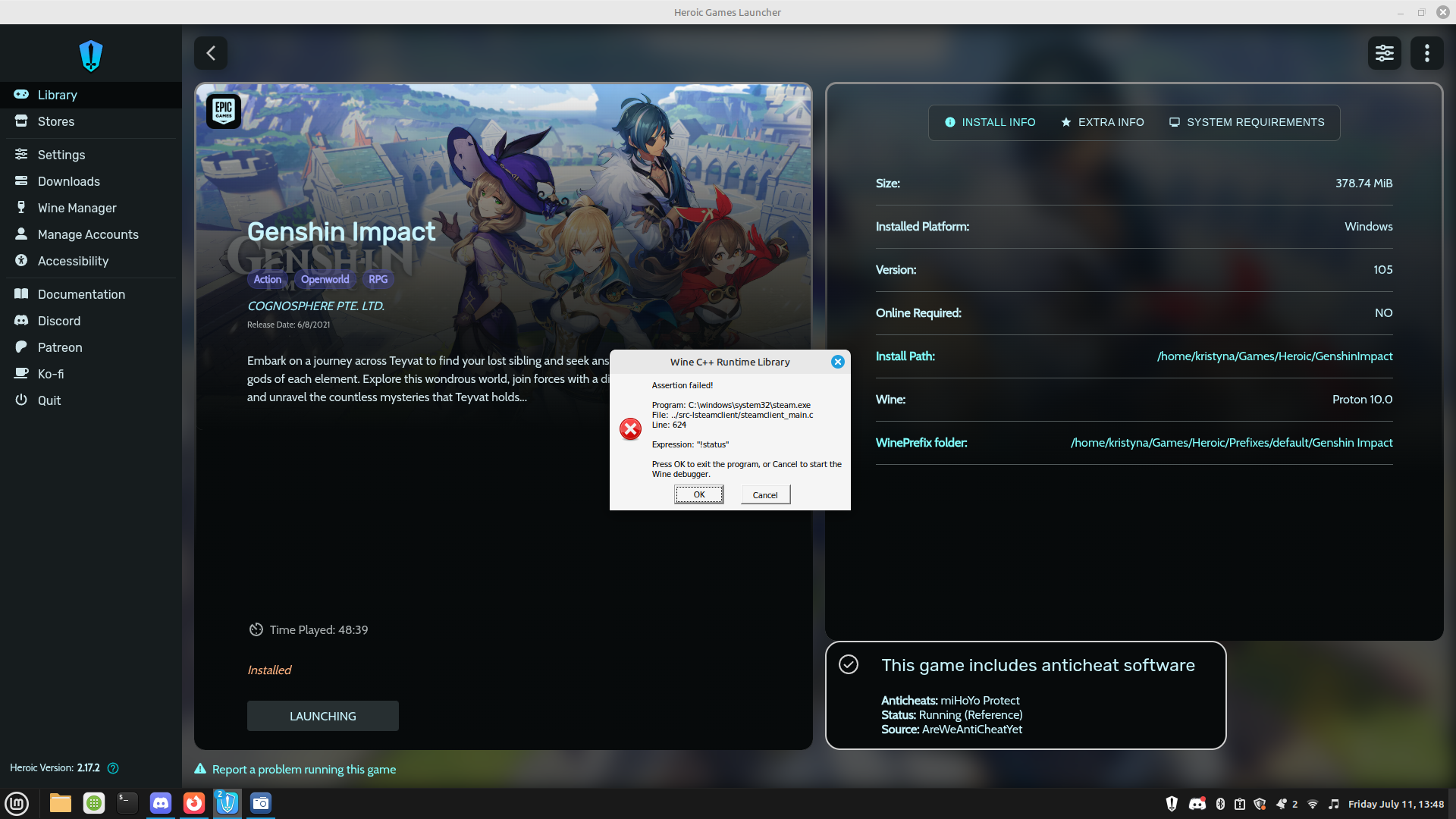The height and width of the screenshot is (819, 1456).
Task: Open the Ko-fi link in the sidebar
Action: [x=91, y=374]
